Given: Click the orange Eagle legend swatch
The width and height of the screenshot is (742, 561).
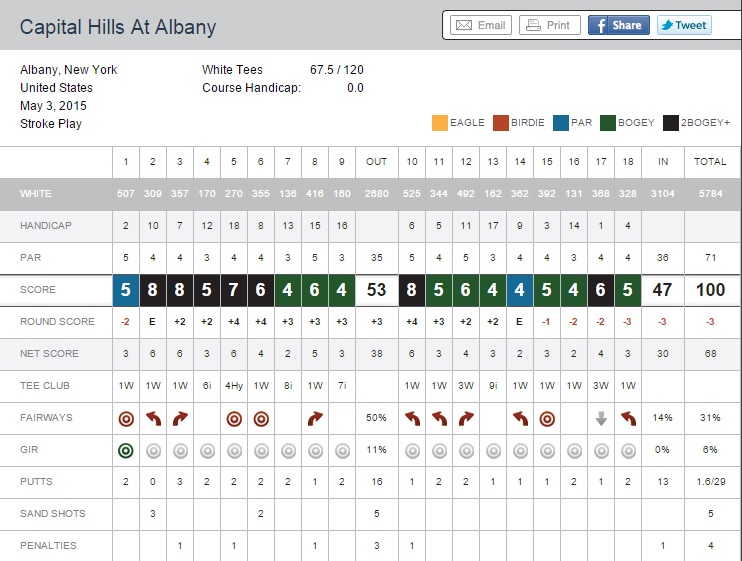Looking at the screenshot, I should (440, 123).
